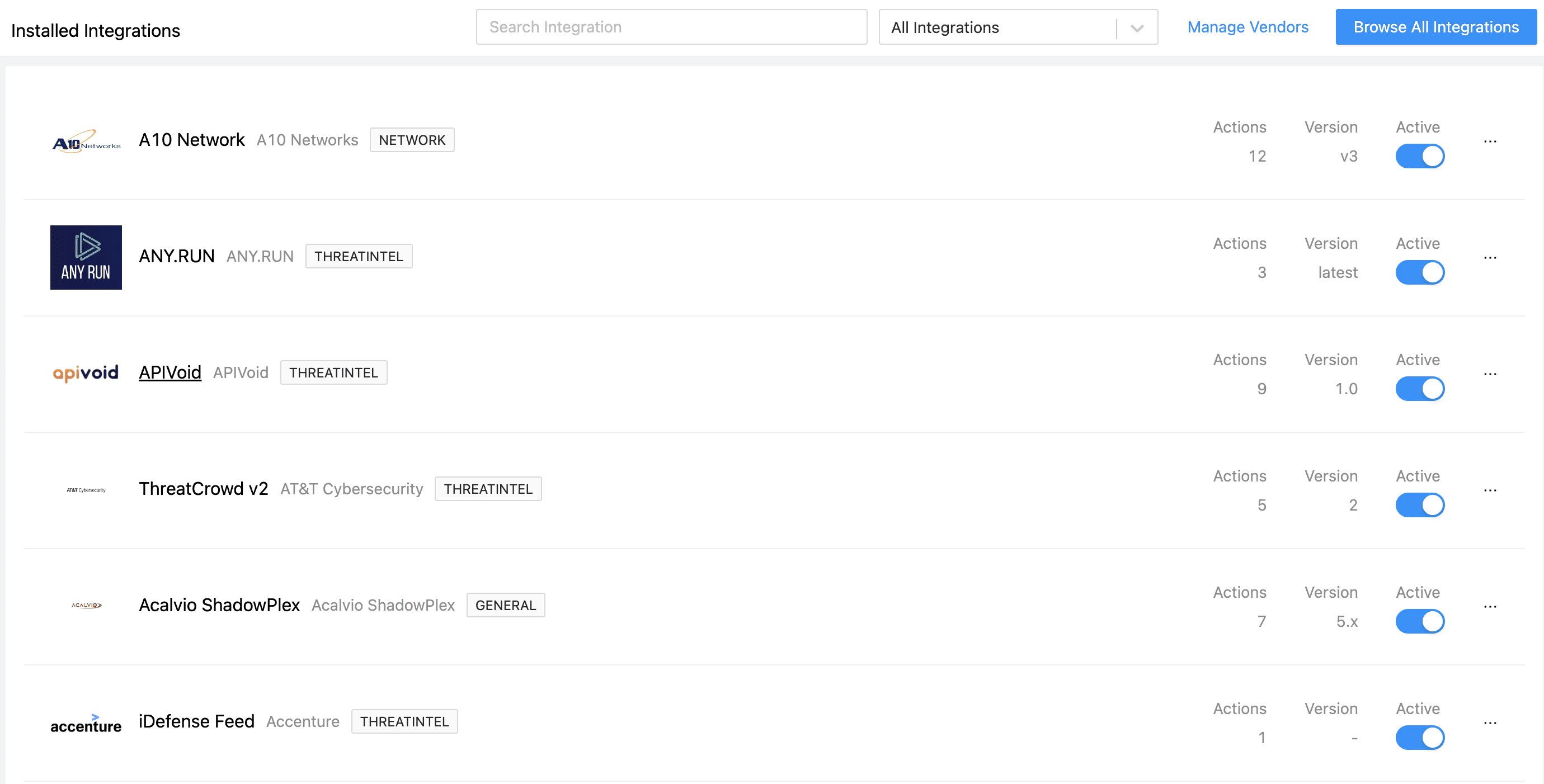Click the NETWORK tag on A10 Network
The height and width of the screenshot is (784, 1544).
click(412, 140)
